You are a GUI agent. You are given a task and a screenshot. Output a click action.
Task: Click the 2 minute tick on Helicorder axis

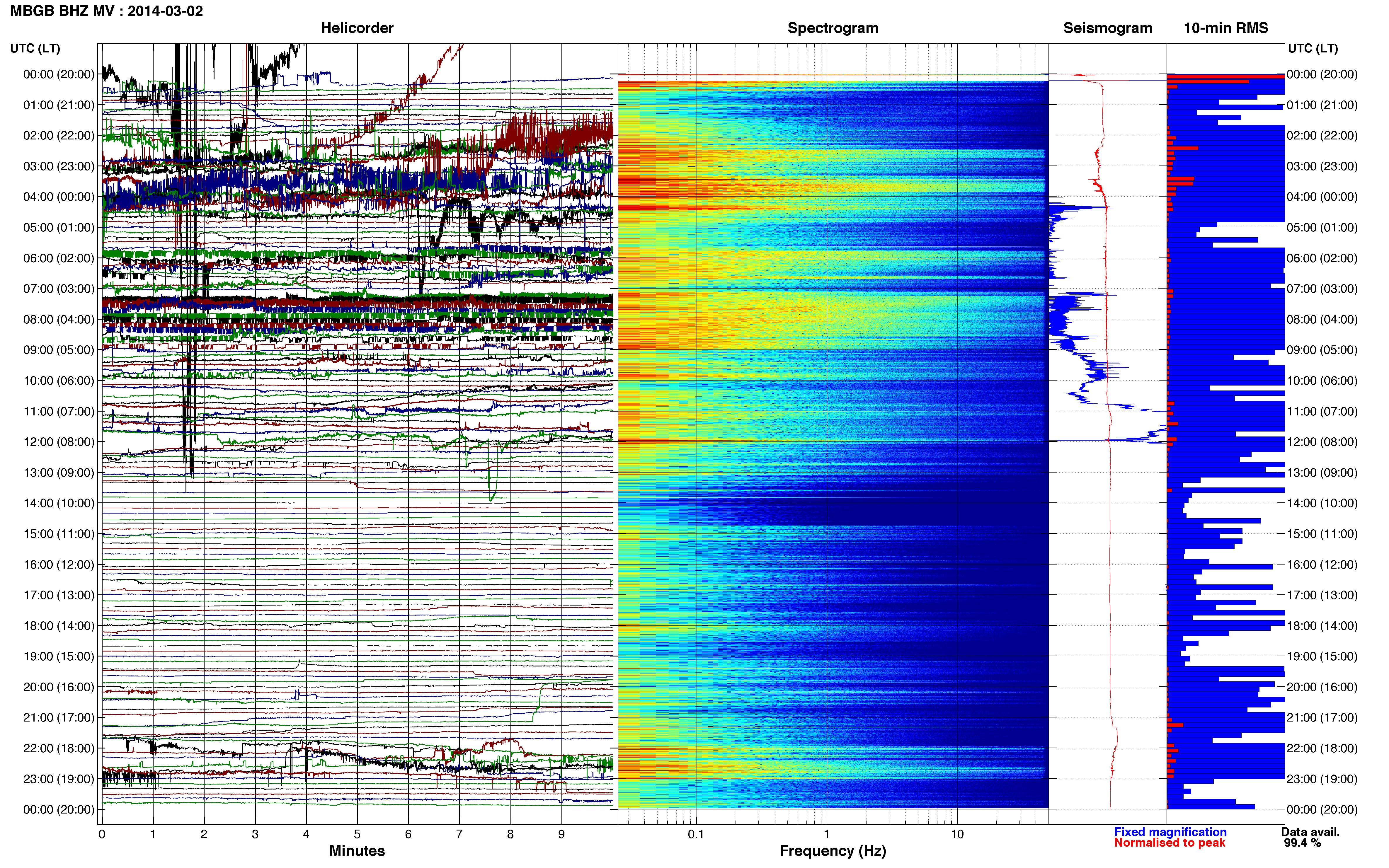tap(204, 834)
